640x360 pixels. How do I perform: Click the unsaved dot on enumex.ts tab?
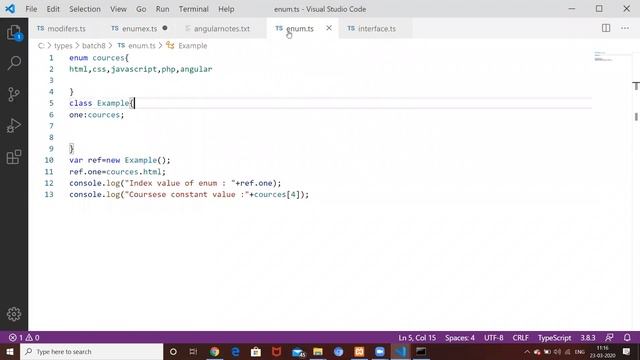coord(165,28)
